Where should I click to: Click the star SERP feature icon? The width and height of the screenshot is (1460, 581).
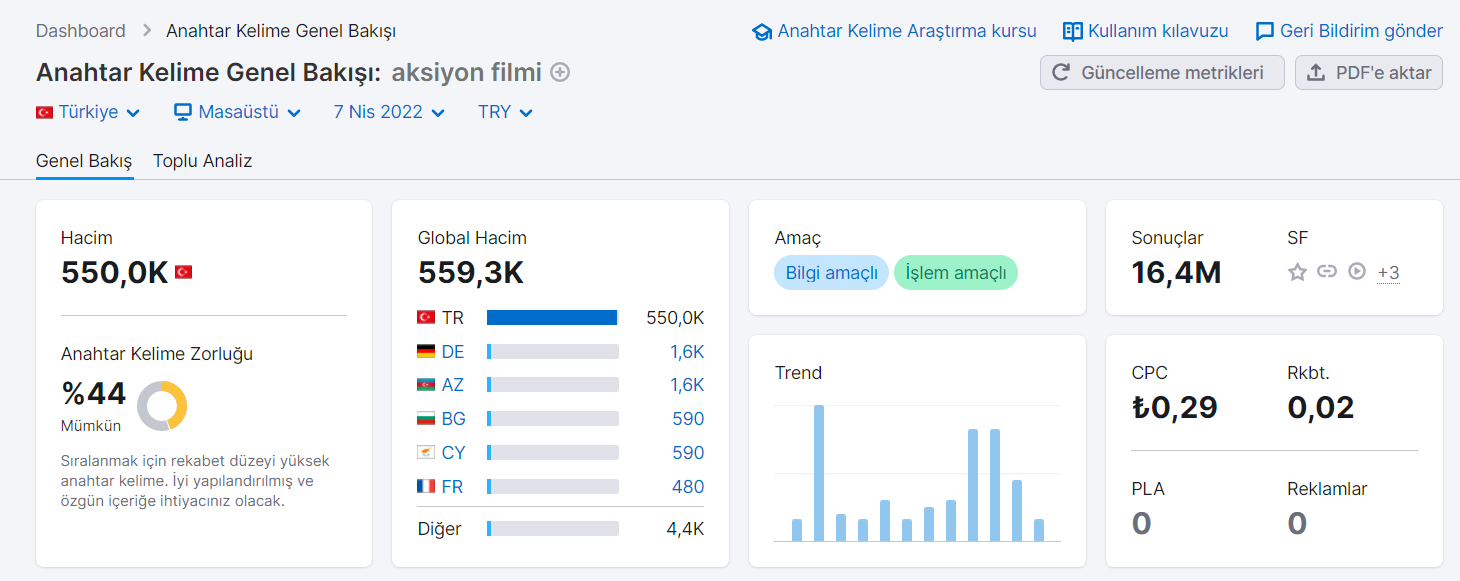1297,271
